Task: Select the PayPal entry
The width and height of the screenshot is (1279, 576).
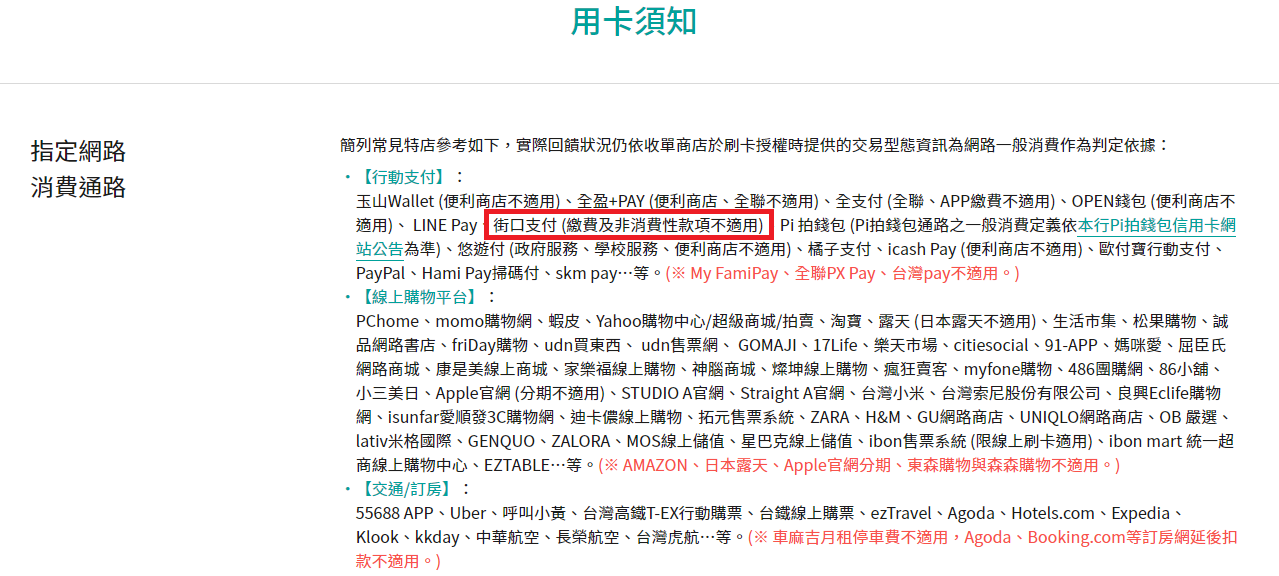Action: click(x=381, y=273)
